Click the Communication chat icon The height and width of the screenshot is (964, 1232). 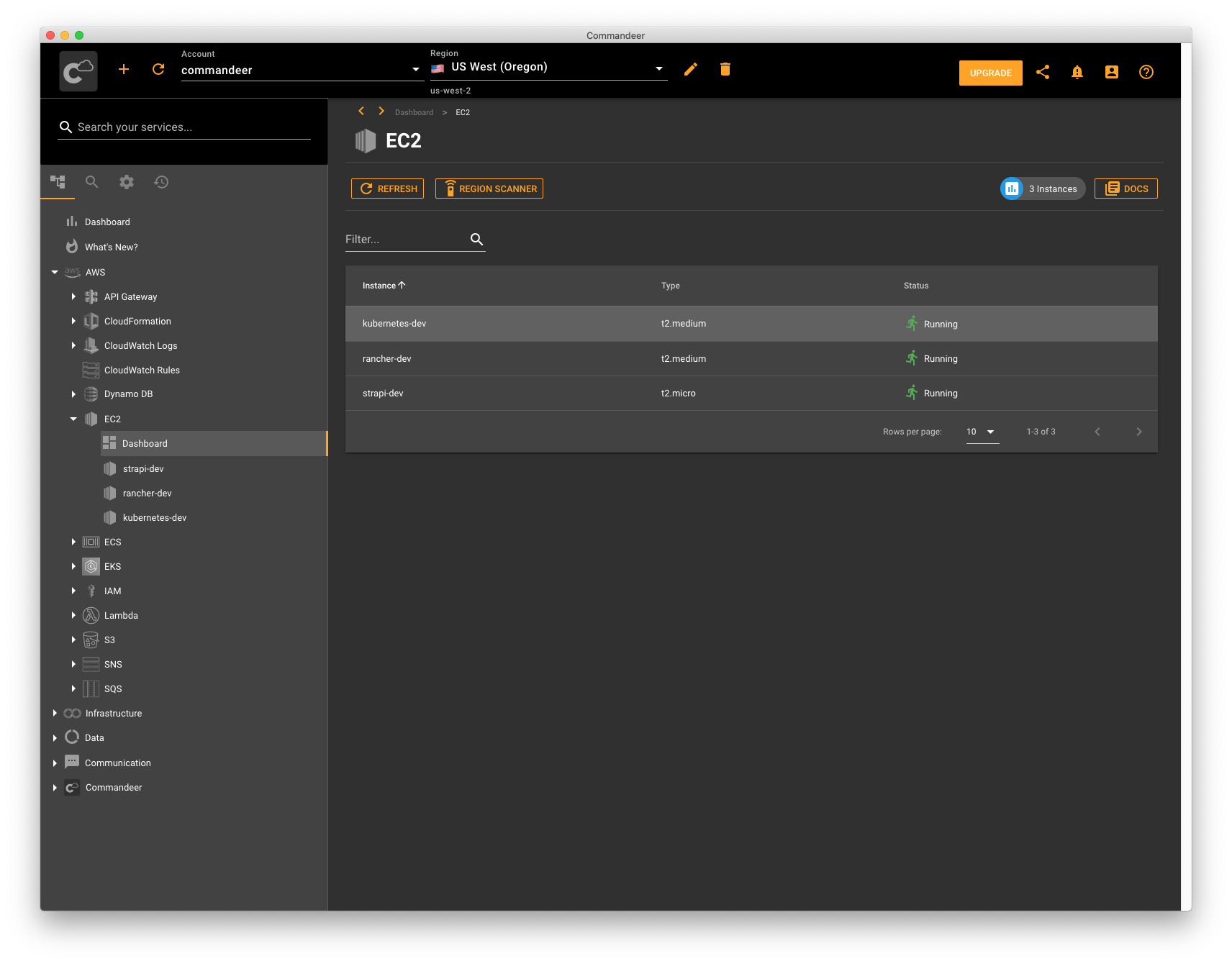72,761
